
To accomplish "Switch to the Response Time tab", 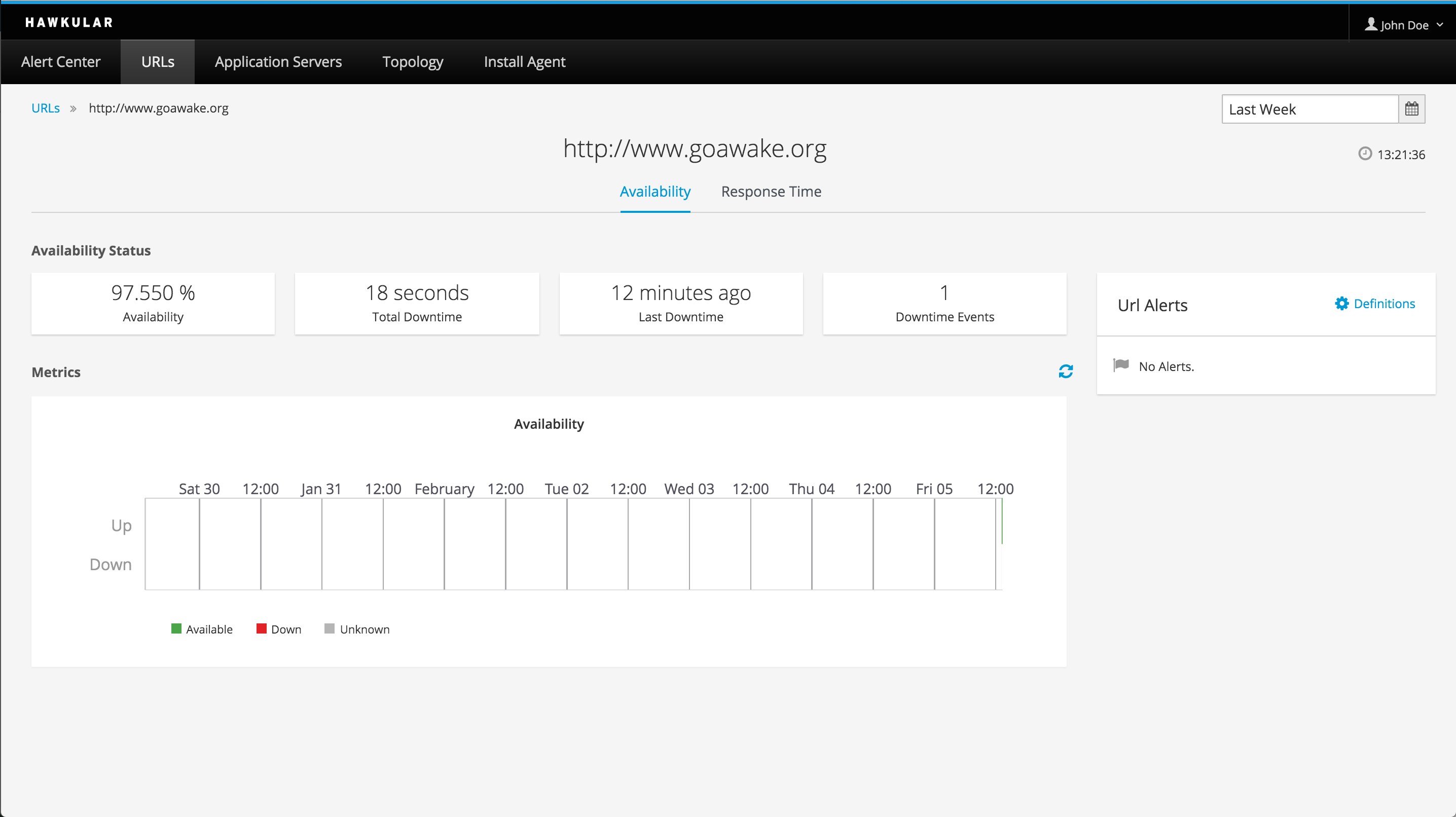I will coord(771,192).
